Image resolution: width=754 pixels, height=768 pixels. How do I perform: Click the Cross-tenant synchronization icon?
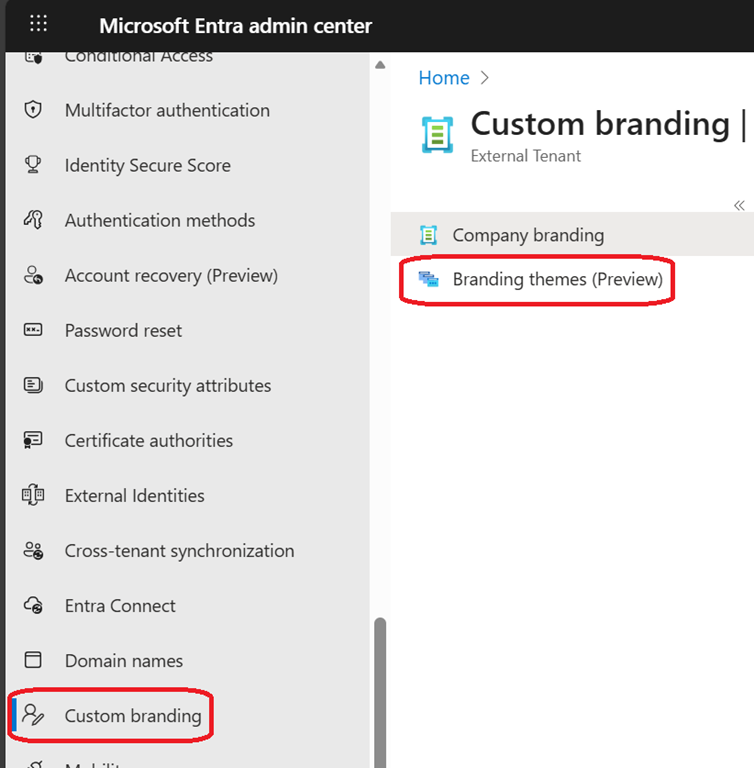tap(33, 551)
